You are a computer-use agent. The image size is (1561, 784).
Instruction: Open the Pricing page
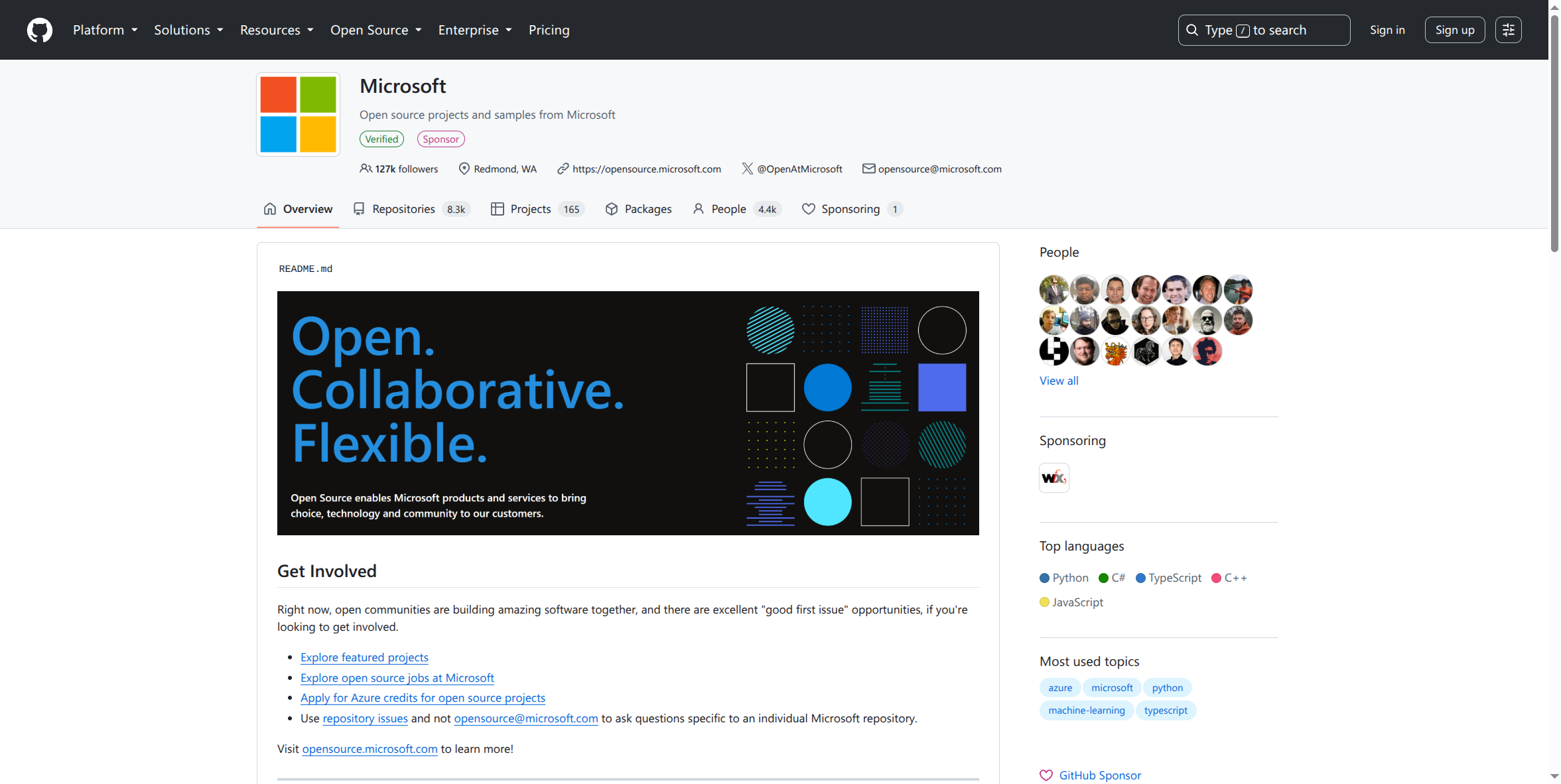point(549,30)
